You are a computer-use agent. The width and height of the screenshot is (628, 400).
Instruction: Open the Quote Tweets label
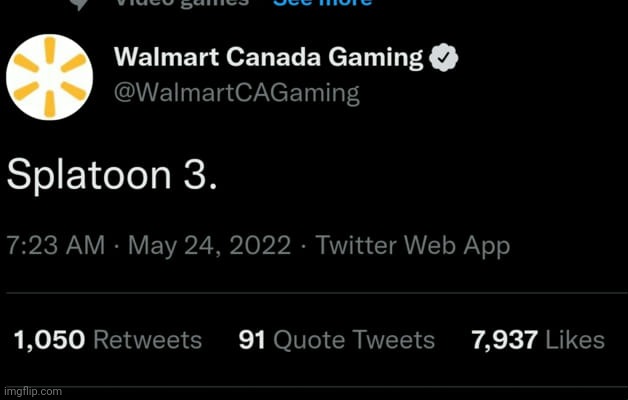(354, 340)
